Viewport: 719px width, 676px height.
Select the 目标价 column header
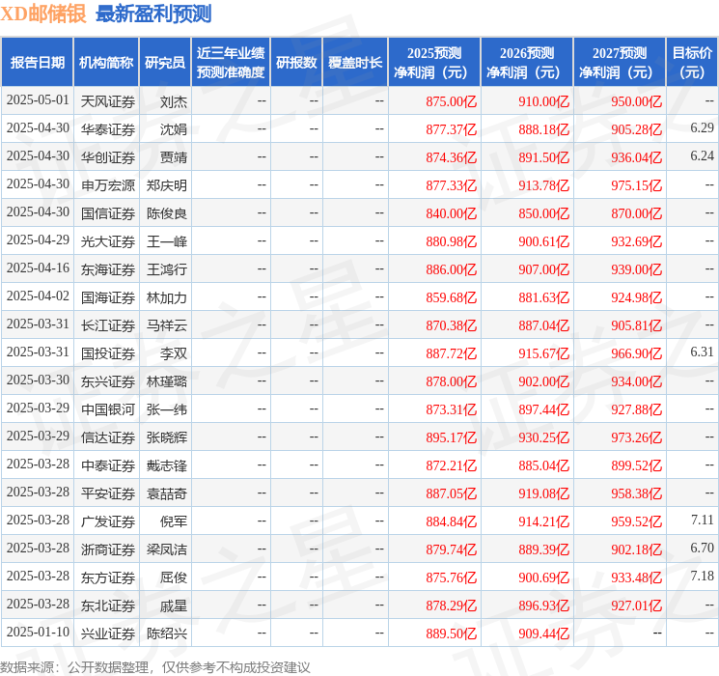tap(692, 62)
